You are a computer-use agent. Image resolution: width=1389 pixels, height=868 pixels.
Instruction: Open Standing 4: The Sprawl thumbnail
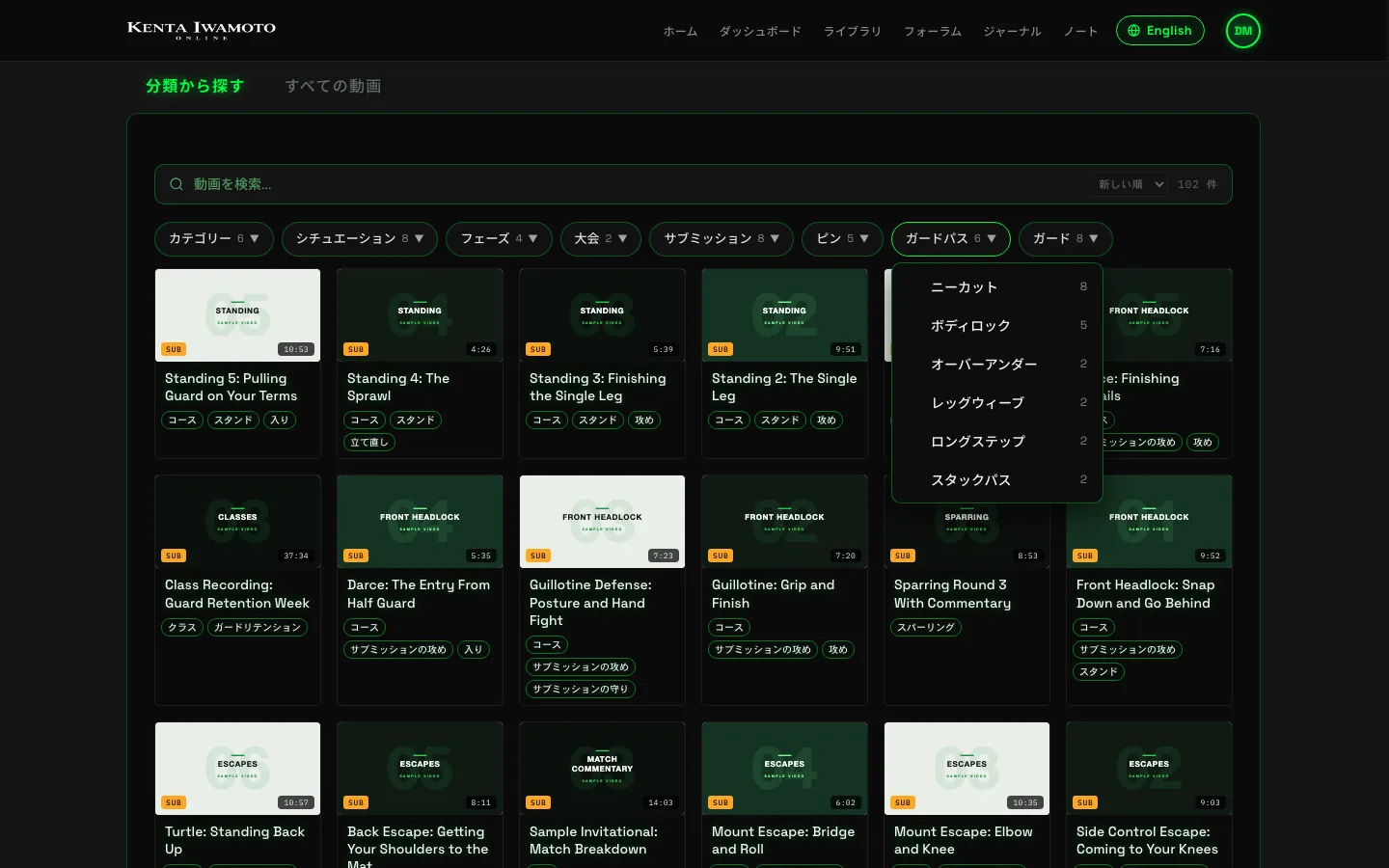[x=420, y=315]
